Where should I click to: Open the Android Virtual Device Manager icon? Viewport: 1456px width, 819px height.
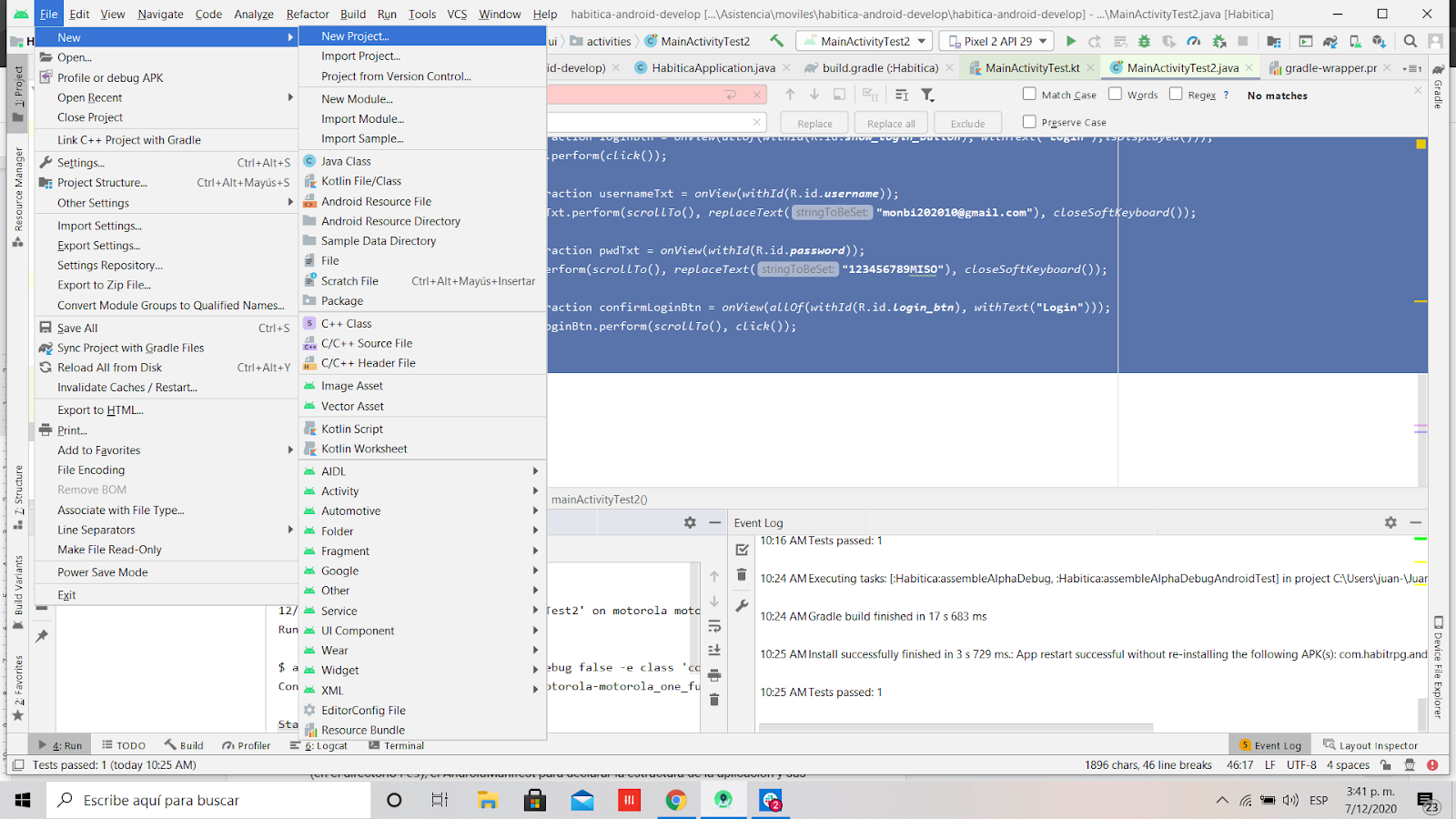coord(1355,41)
